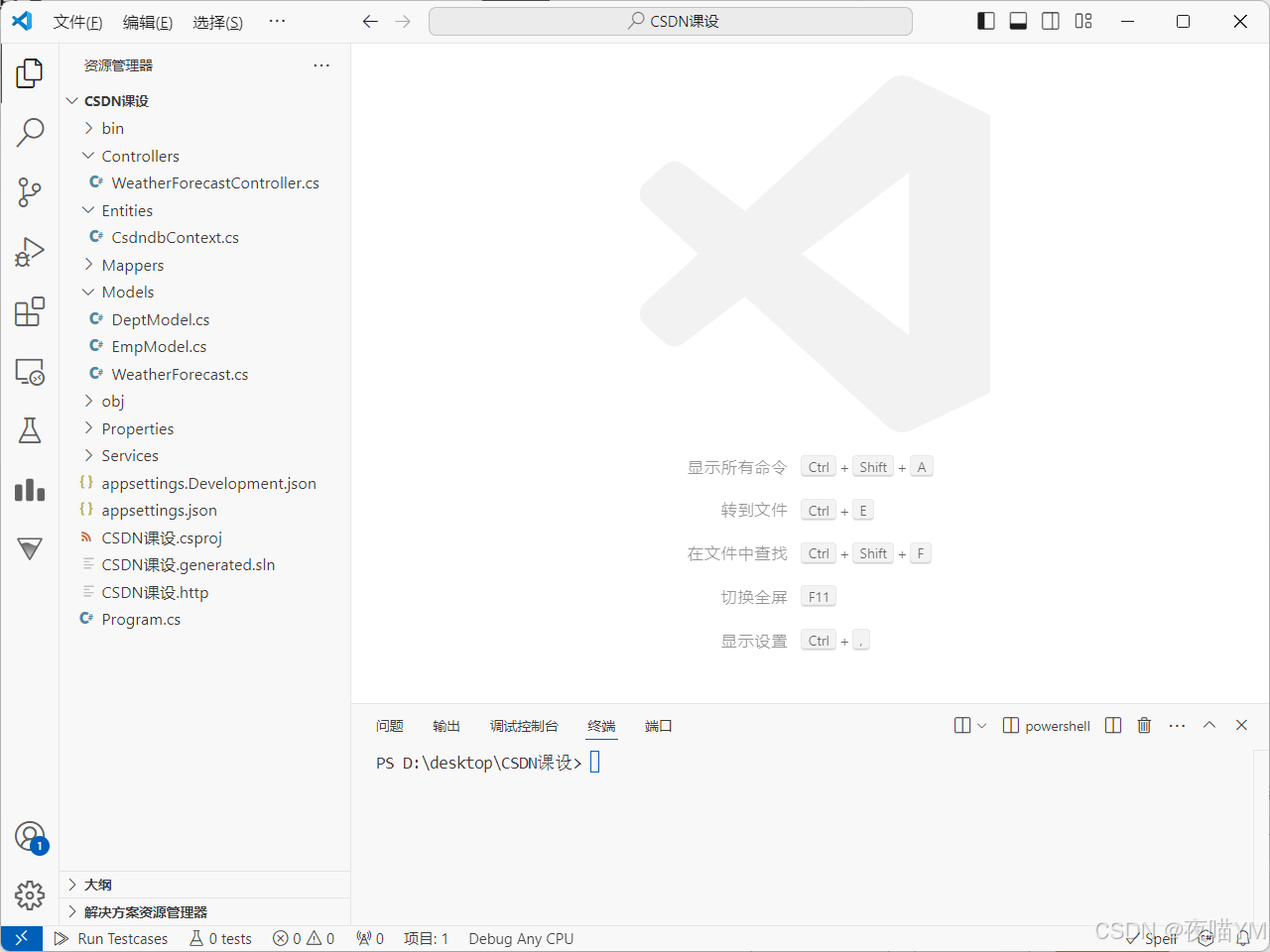This screenshot has width=1270, height=952.
Task: Open Explorer panel more actions ellipsis
Action: tap(321, 65)
